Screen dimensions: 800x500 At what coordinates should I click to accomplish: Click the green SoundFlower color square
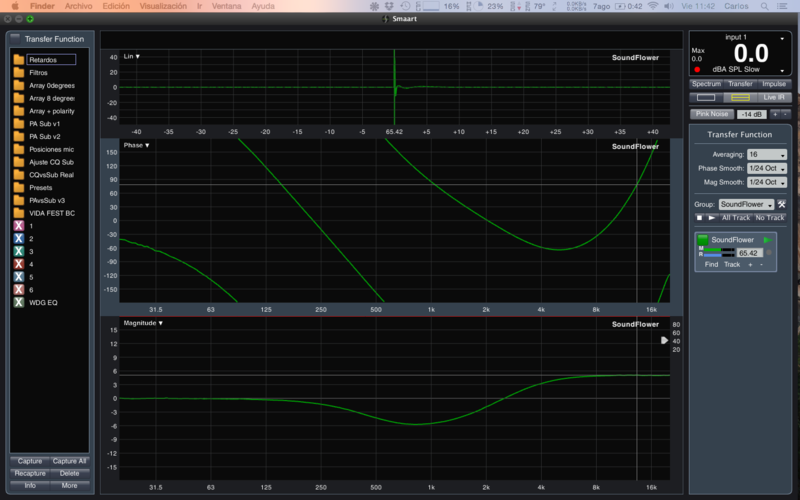[703, 240]
